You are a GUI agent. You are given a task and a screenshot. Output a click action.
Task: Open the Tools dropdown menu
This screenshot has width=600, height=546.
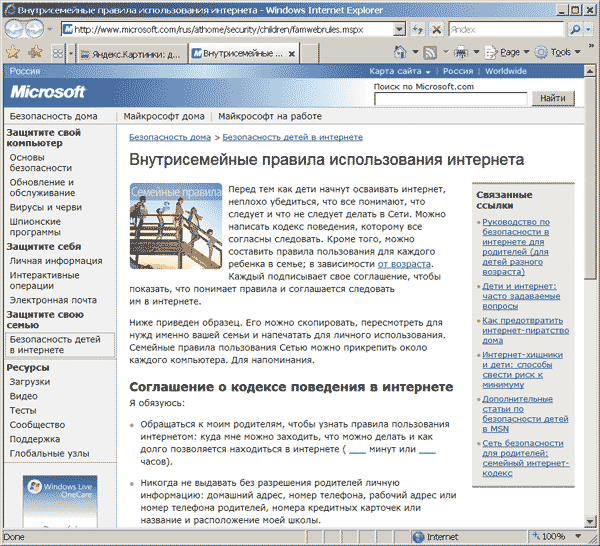tap(560, 52)
